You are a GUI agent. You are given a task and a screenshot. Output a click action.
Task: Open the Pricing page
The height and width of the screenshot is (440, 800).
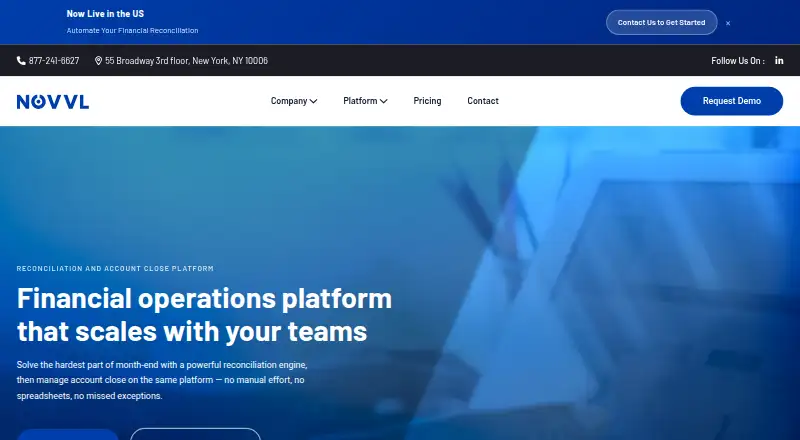coord(427,101)
